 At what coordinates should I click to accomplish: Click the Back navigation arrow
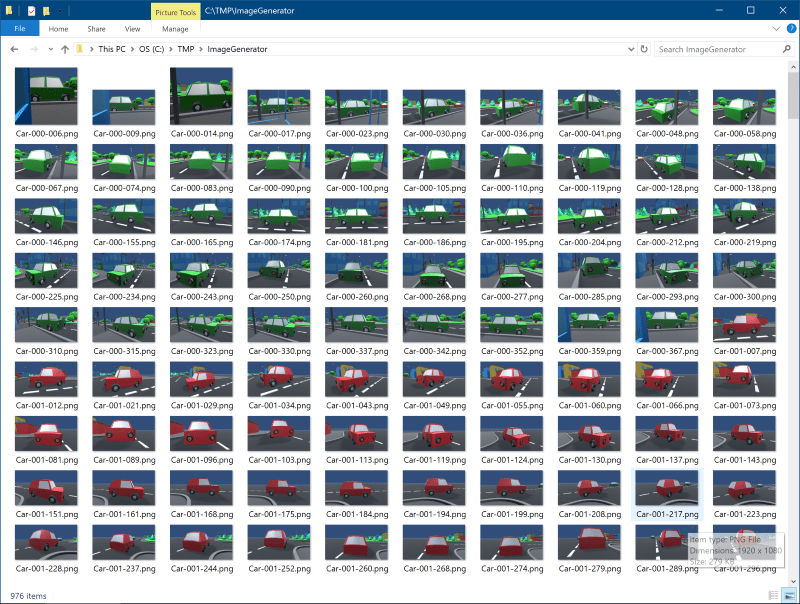coord(14,49)
